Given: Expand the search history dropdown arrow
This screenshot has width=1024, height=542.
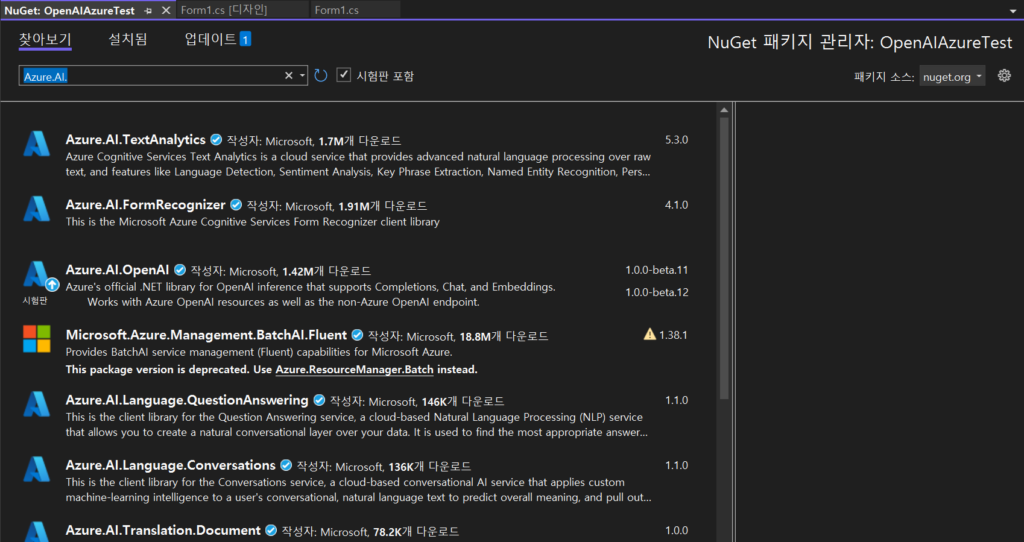Looking at the screenshot, I should [302, 76].
